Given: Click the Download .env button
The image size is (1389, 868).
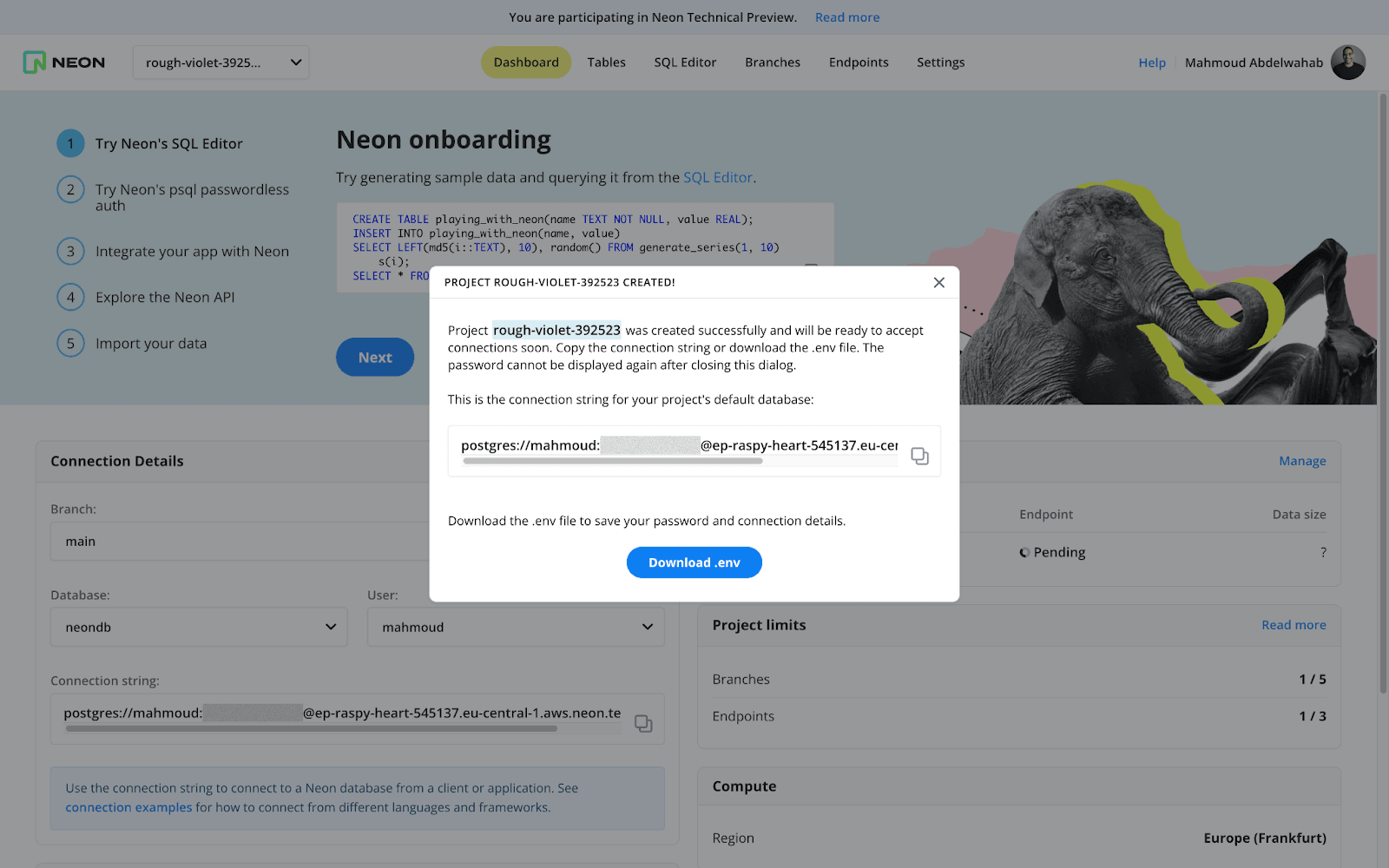Looking at the screenshot, I should pos(694,562).
